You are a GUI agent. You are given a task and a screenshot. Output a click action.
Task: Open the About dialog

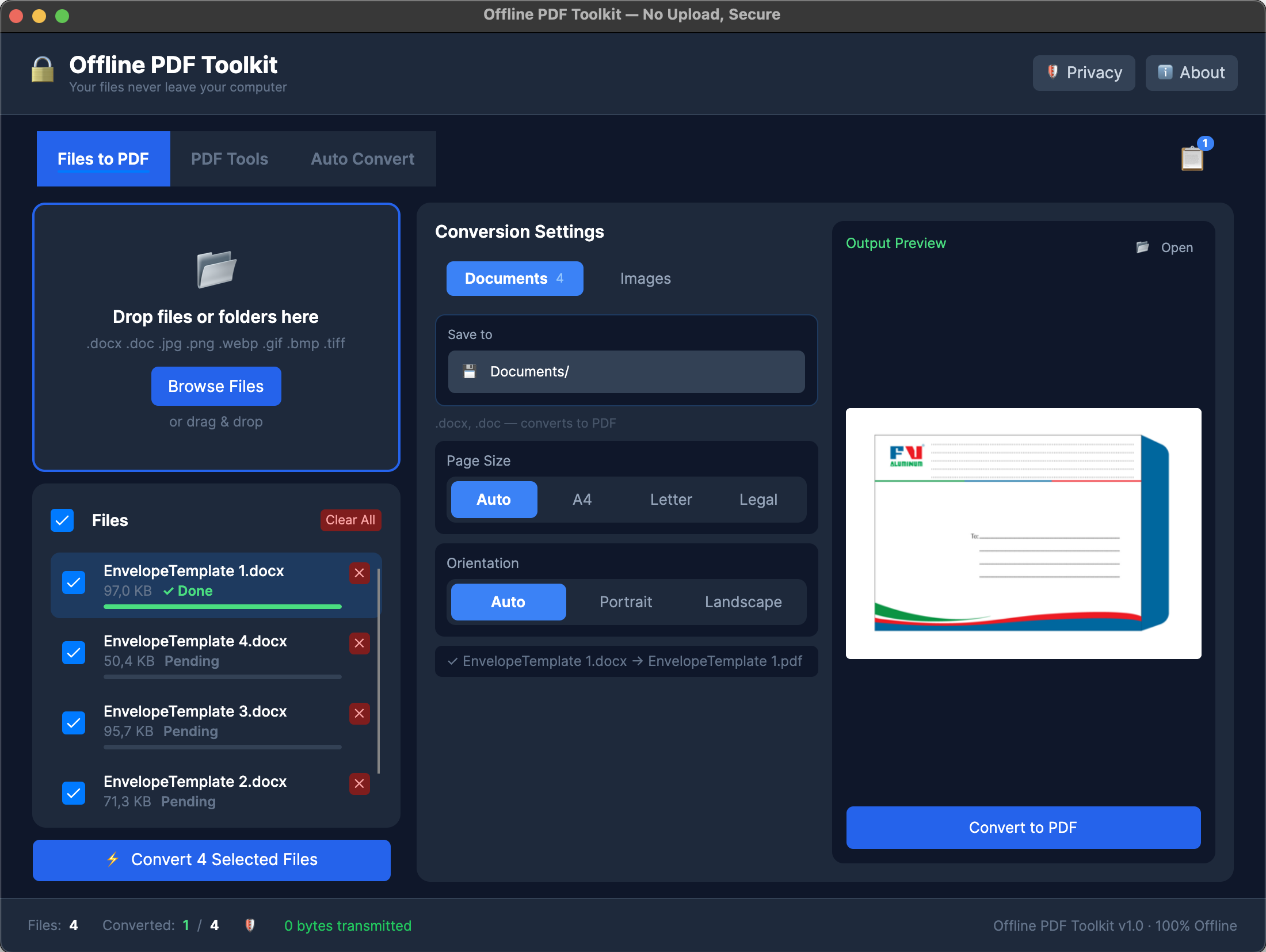pos(1191,73)
